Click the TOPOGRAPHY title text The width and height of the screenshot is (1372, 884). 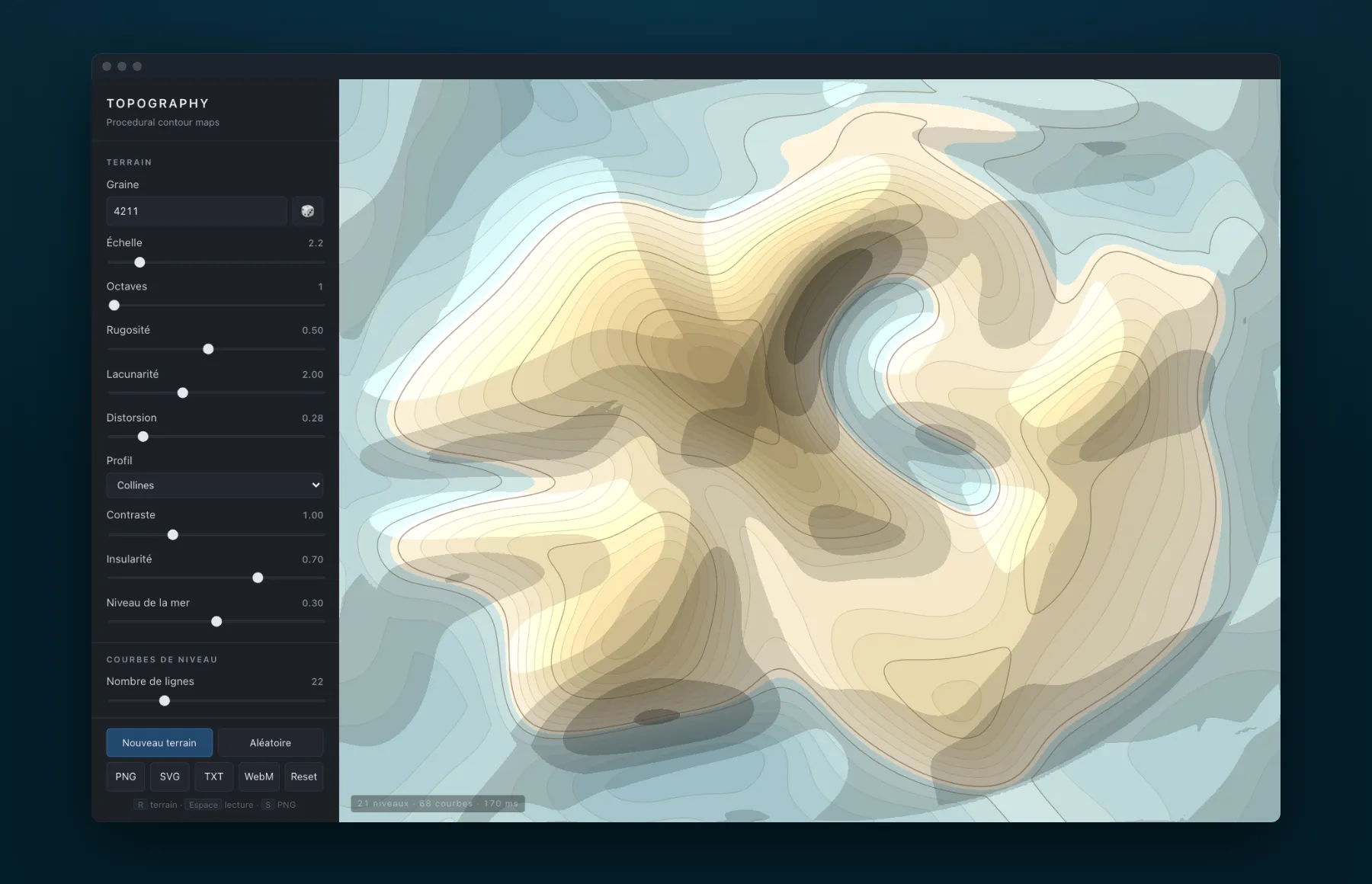pos(158,104)
